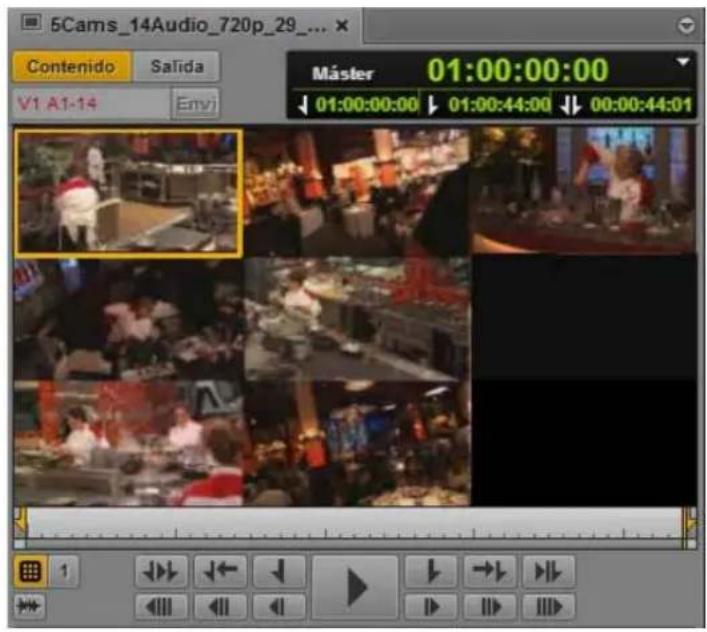
Task: Click the Mark In button
Action: pos(279,572)
